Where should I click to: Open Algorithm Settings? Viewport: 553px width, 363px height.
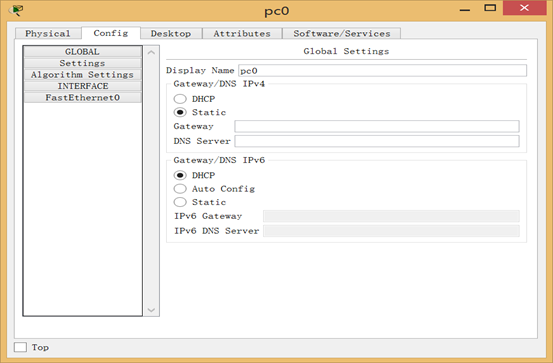tap(83, 75)
